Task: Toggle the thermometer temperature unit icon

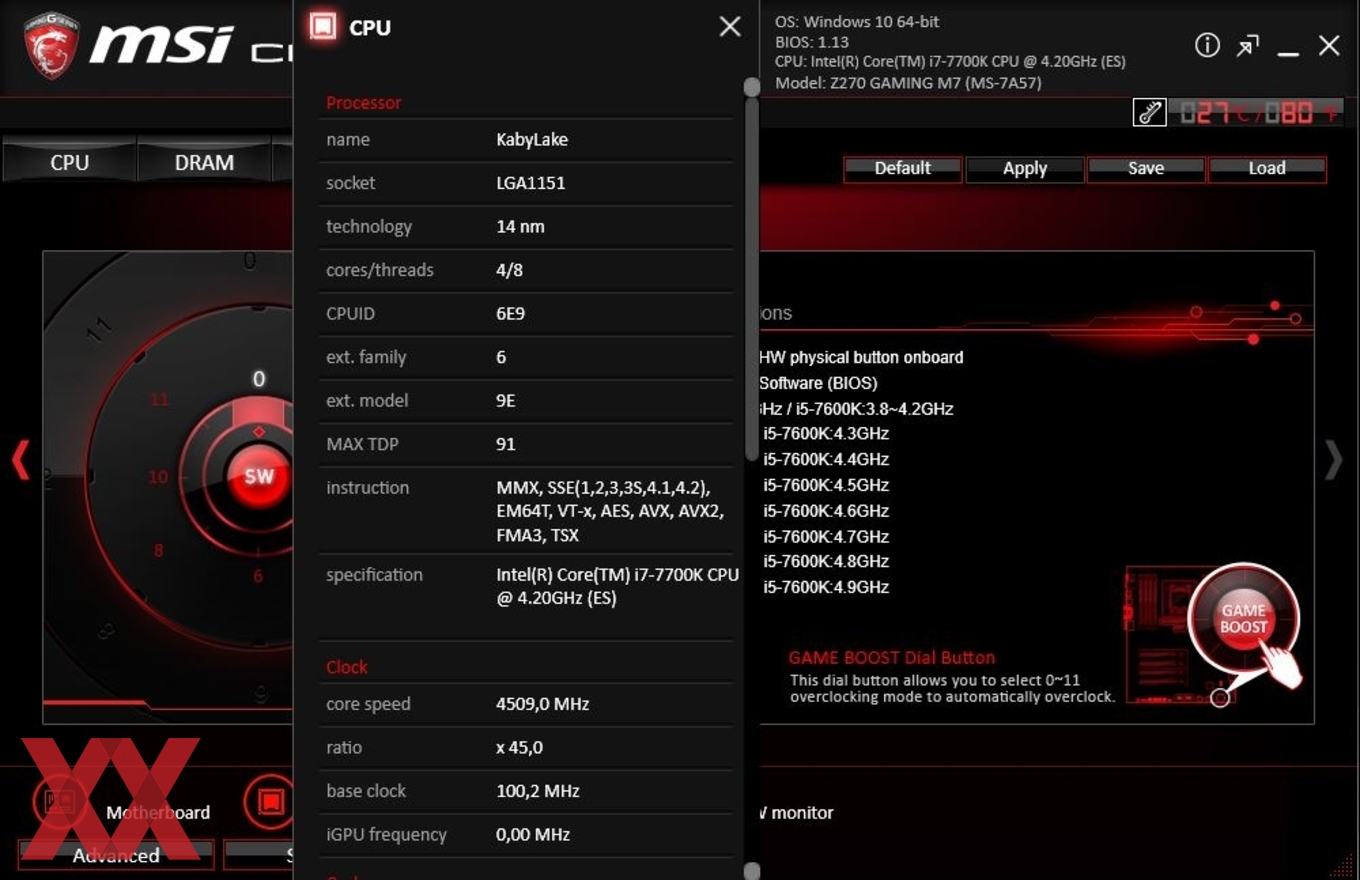Action: pyautogui.click(x=1150, y=112)
